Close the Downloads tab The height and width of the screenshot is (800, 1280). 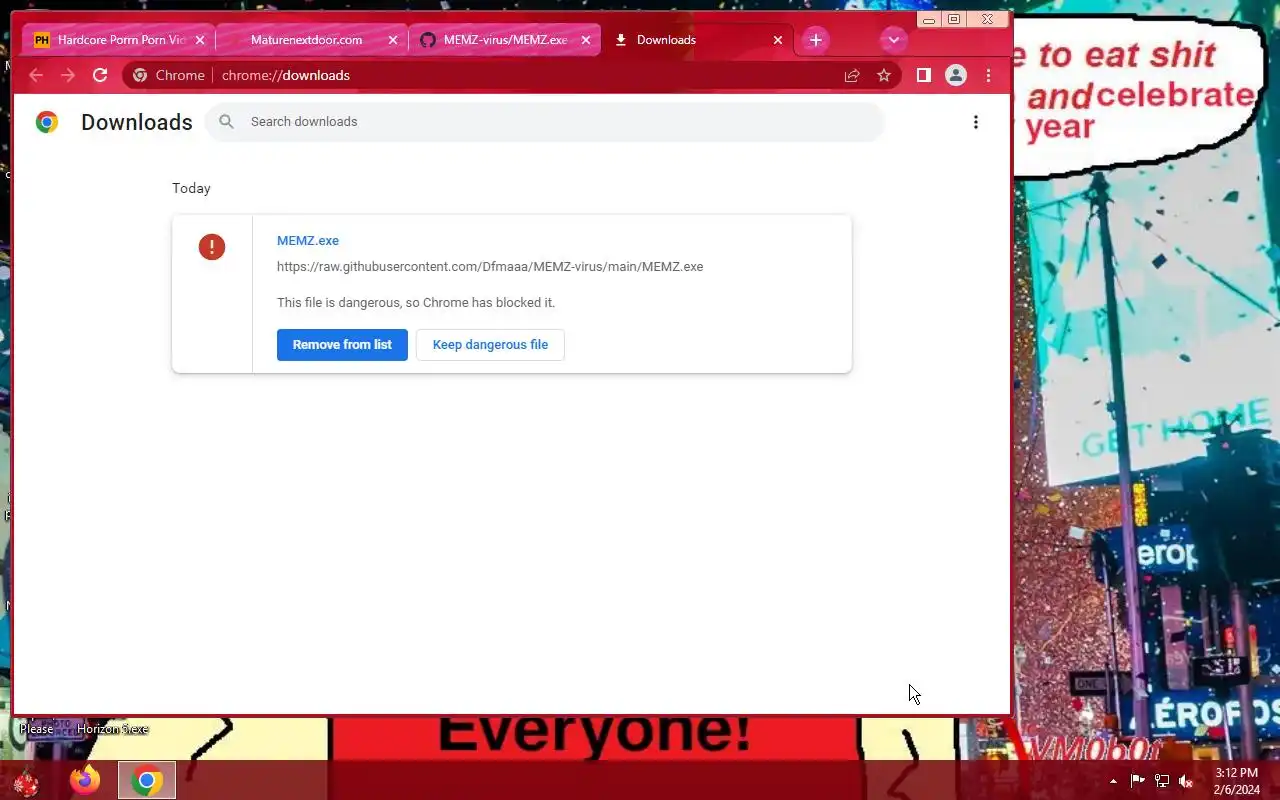(x=778, y=40)
